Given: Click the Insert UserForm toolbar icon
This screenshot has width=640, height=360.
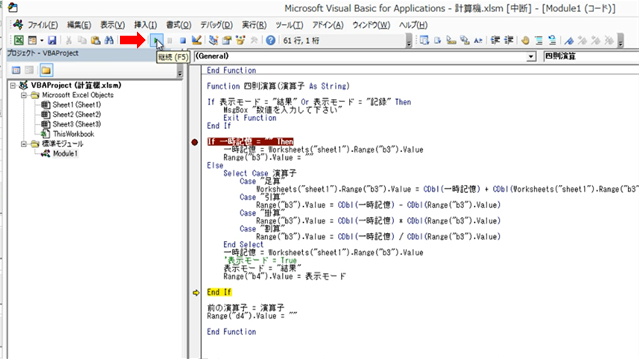Looking at the screenshot, I should 32,40.
